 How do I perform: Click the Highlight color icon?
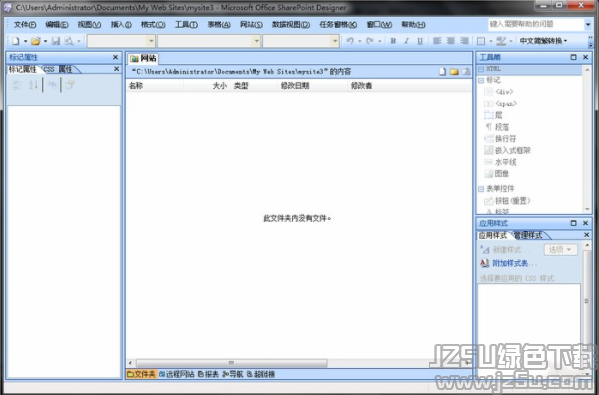[x=501, y=41]
